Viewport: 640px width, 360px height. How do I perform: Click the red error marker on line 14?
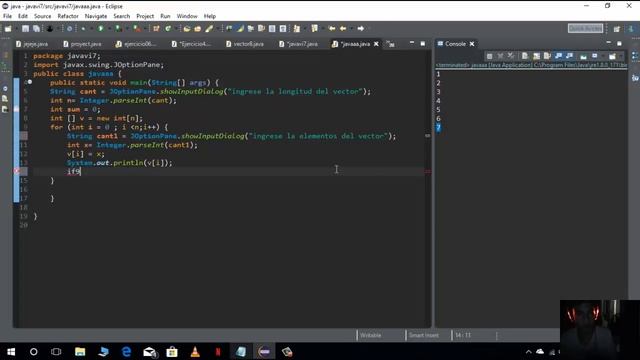[17, 171]
